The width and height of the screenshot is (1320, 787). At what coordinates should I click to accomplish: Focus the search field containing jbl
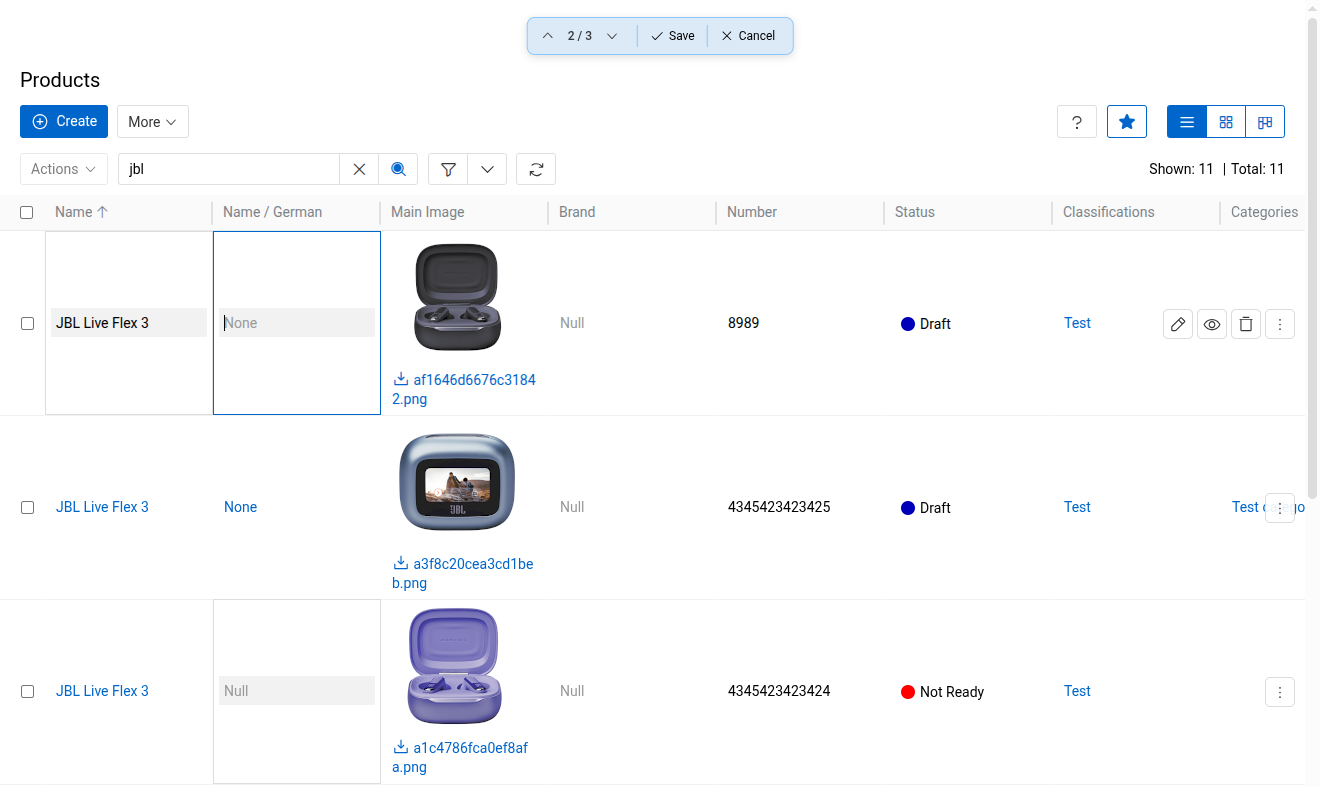229,169
